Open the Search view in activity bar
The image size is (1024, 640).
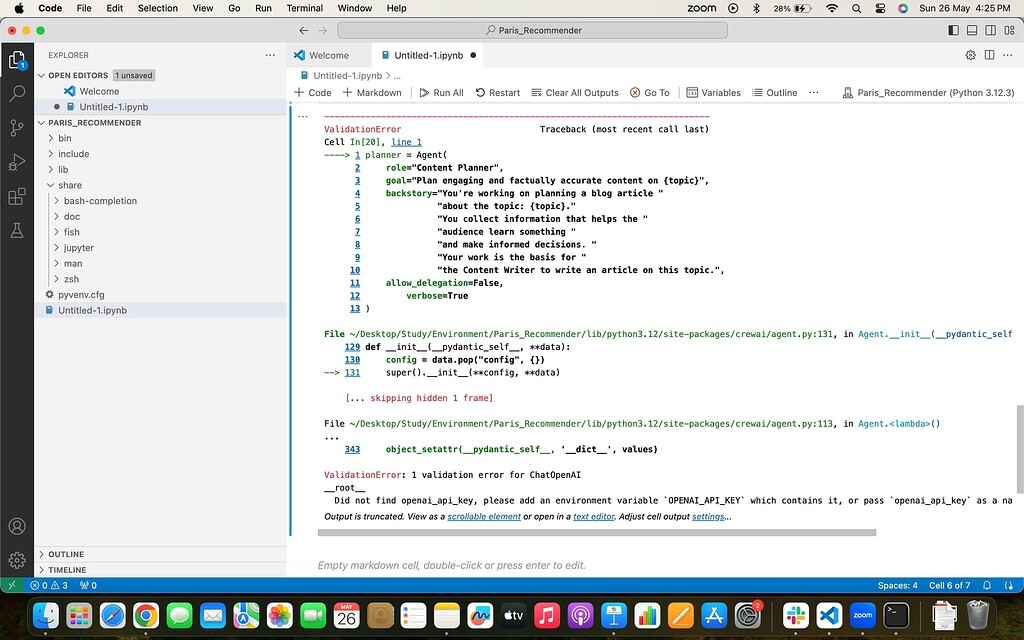17,94
